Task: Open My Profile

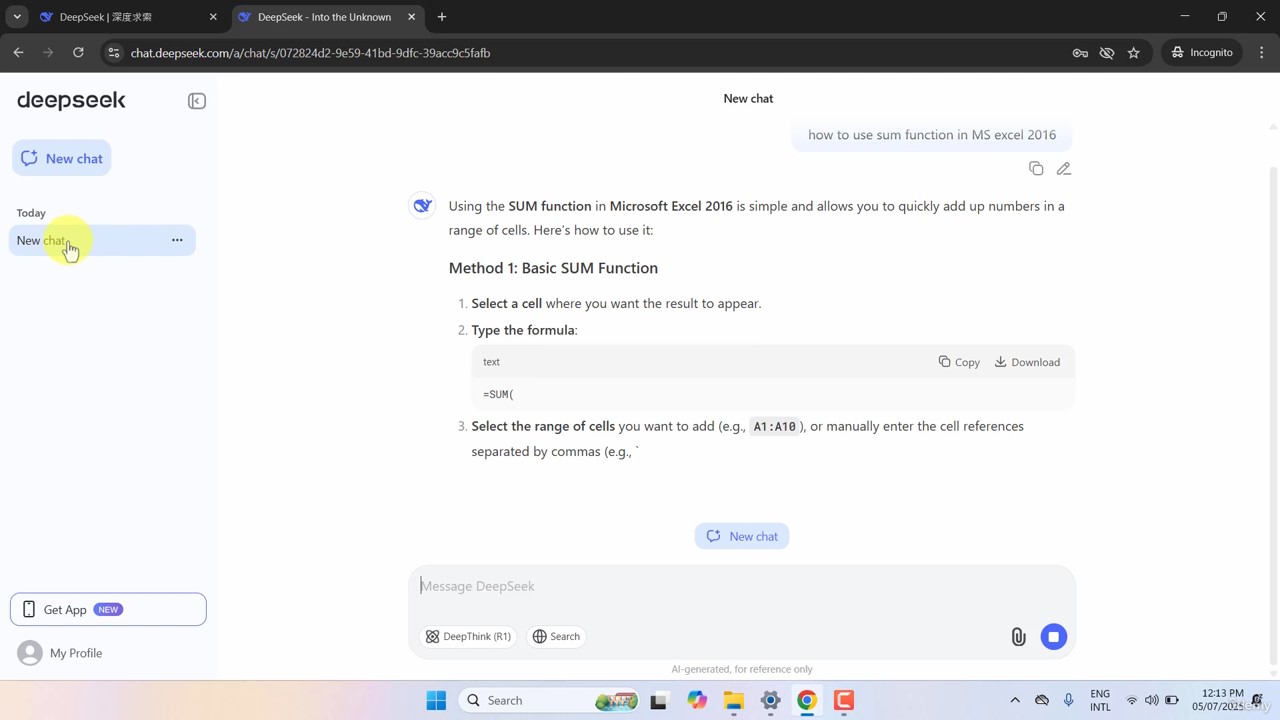Action: click(x=60, y=653)
